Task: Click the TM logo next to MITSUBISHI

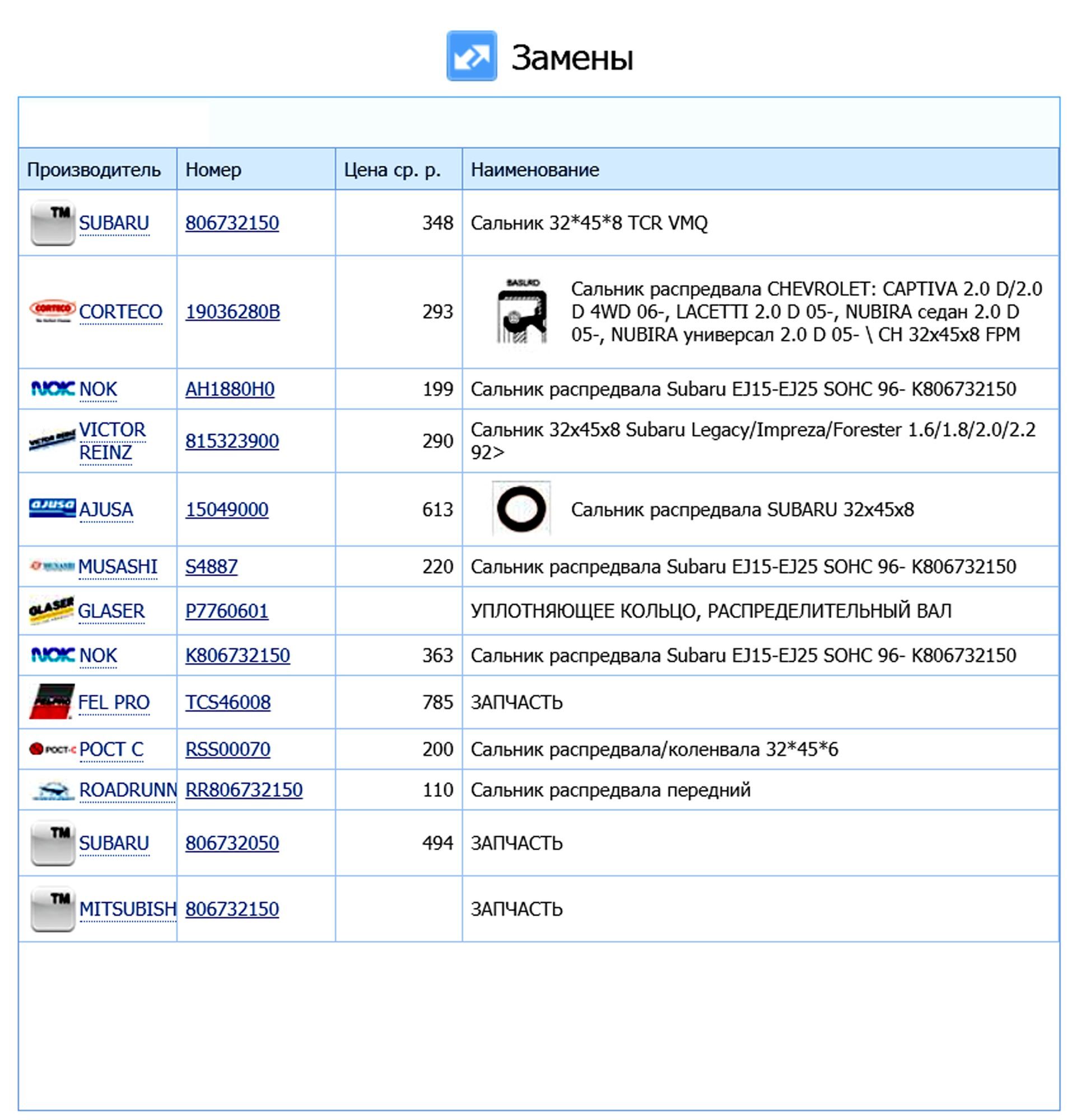Action: [52, 909]
